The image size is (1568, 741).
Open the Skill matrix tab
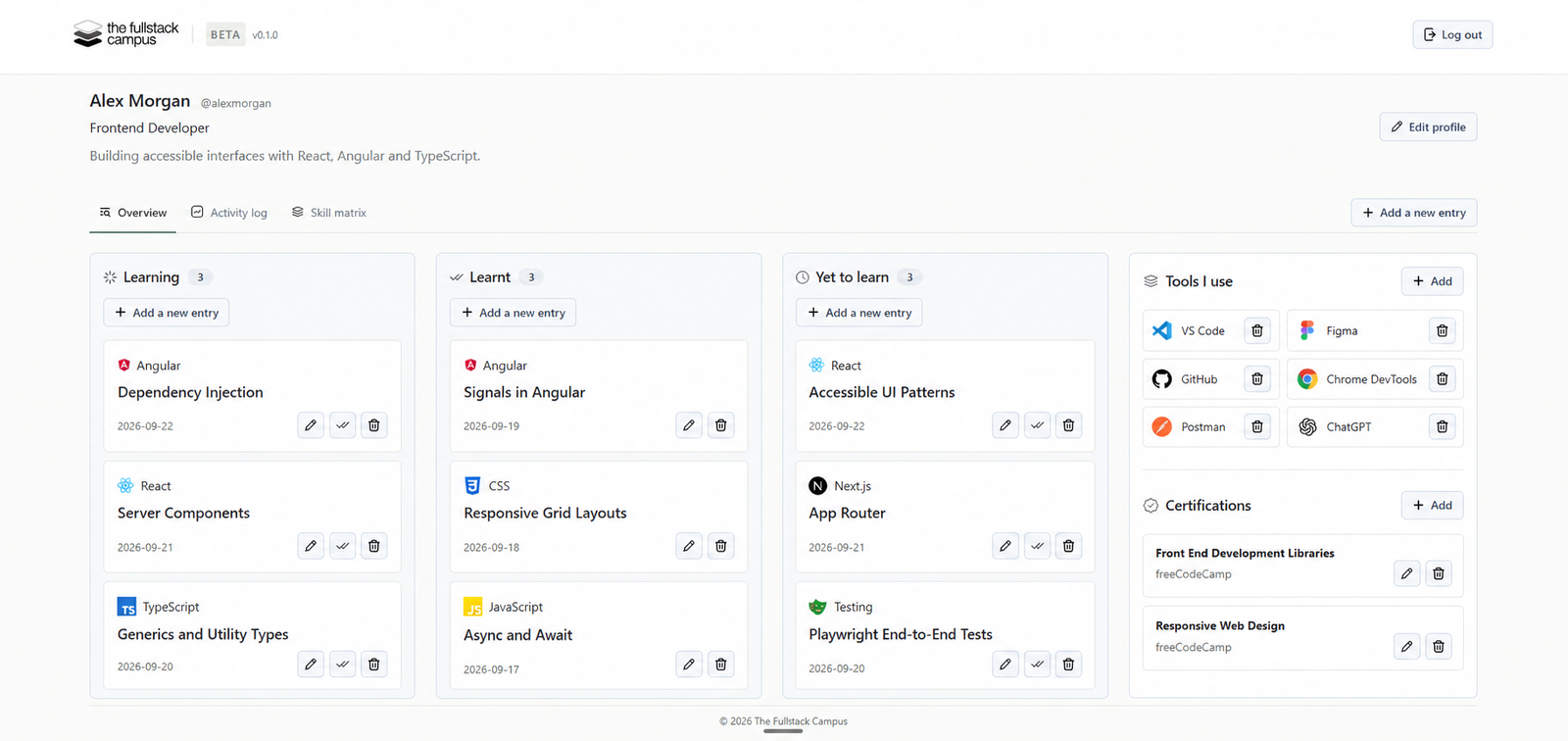tap(329, 213)
